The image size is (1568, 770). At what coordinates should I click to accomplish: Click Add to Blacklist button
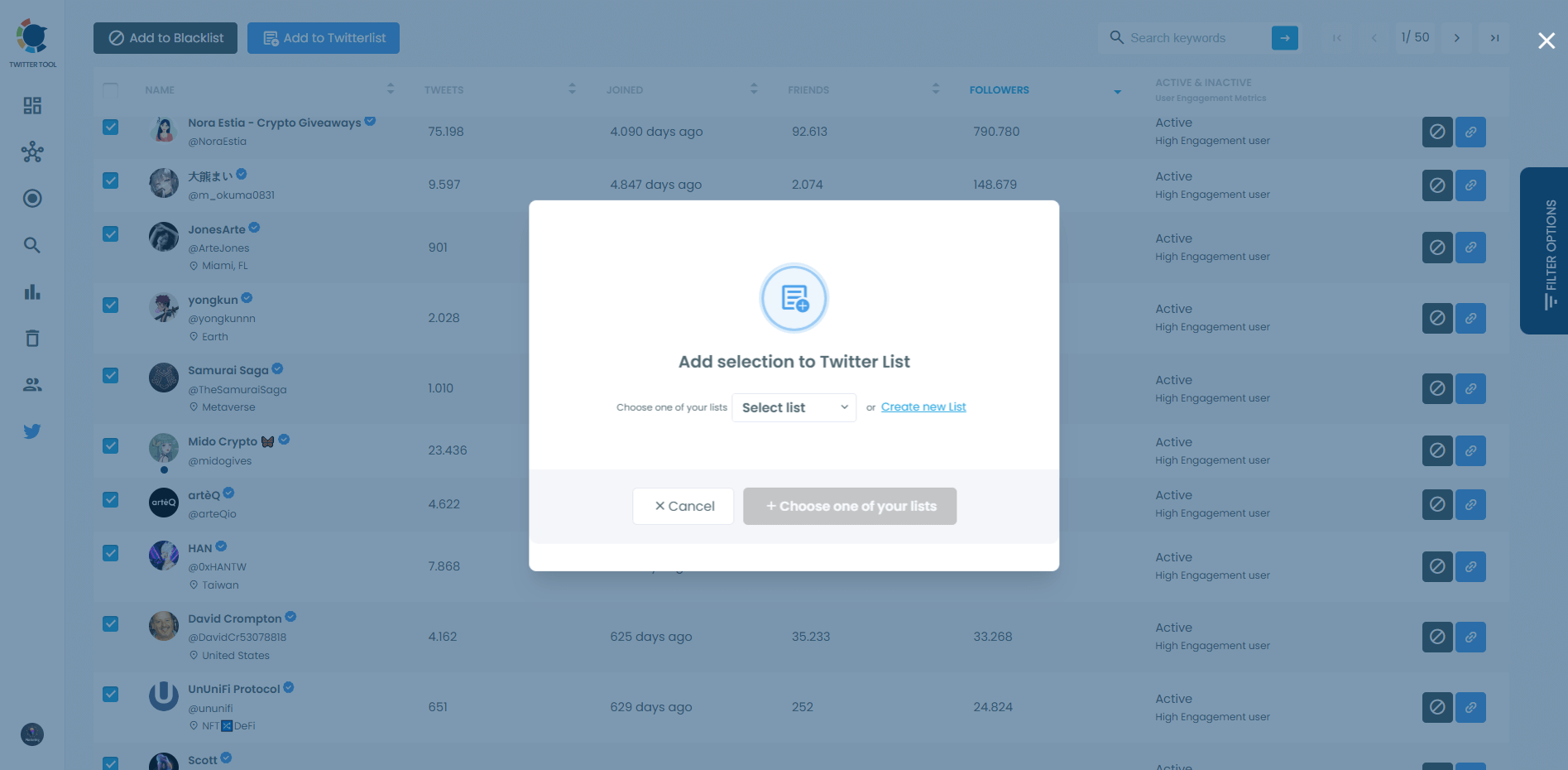(165, 38)
